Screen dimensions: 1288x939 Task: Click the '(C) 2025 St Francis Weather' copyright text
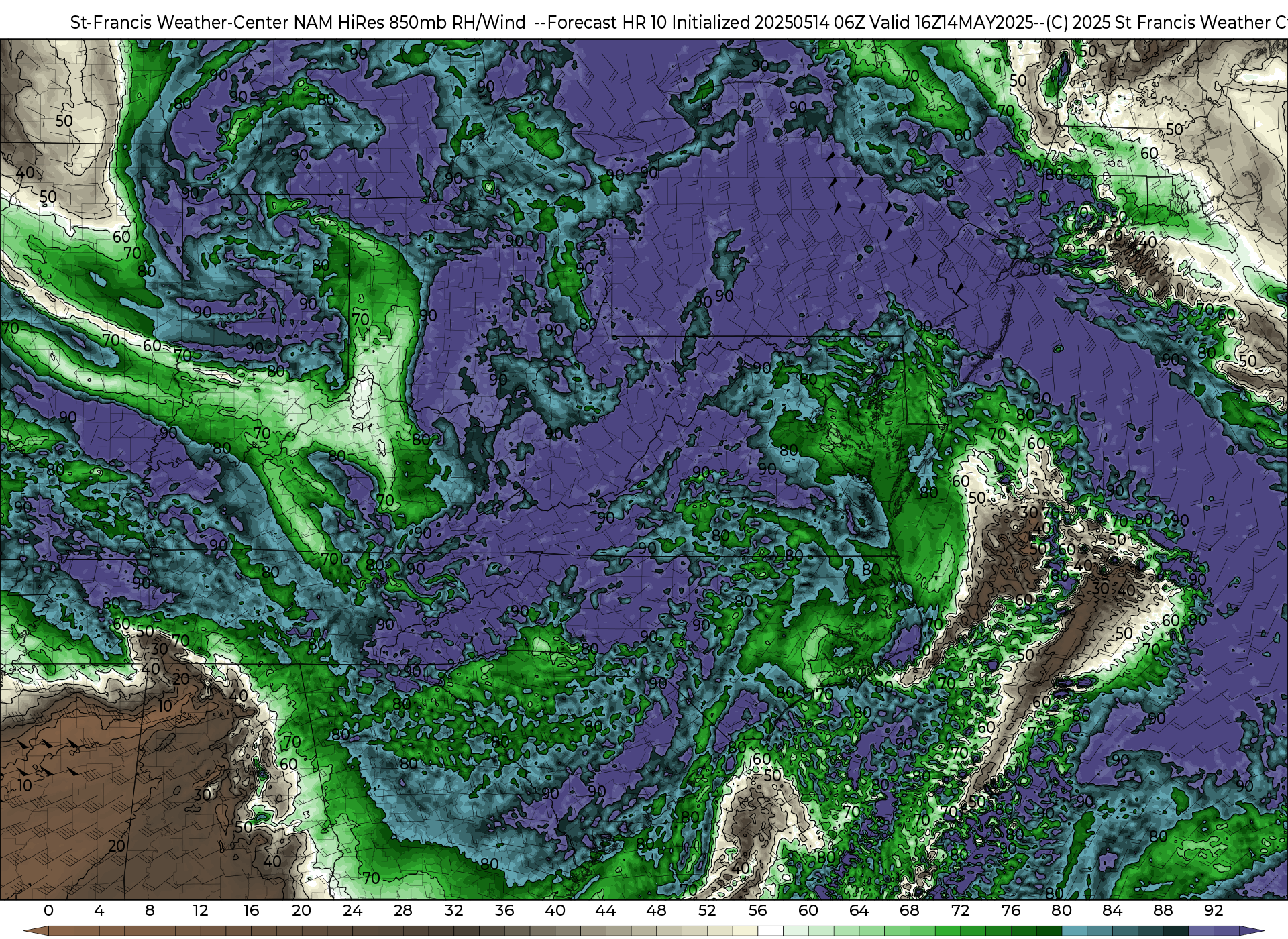click(x=1158, y=23)
